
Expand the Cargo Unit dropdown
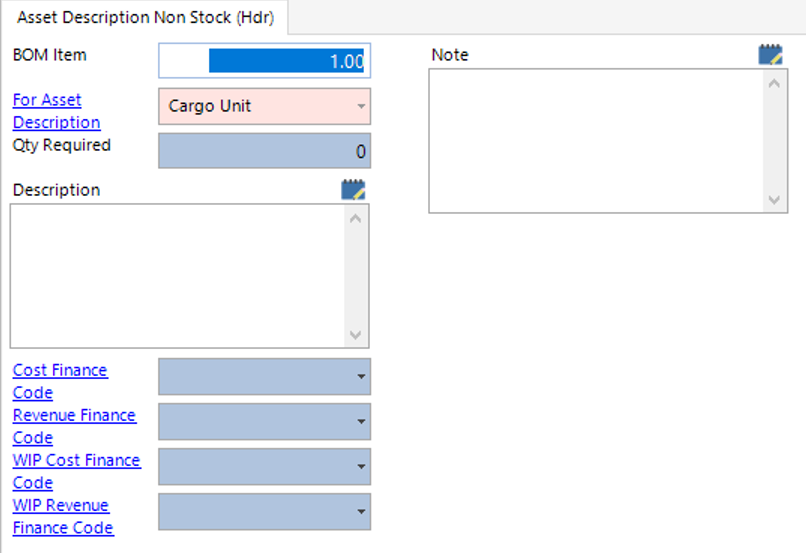[x=360, y=106]
